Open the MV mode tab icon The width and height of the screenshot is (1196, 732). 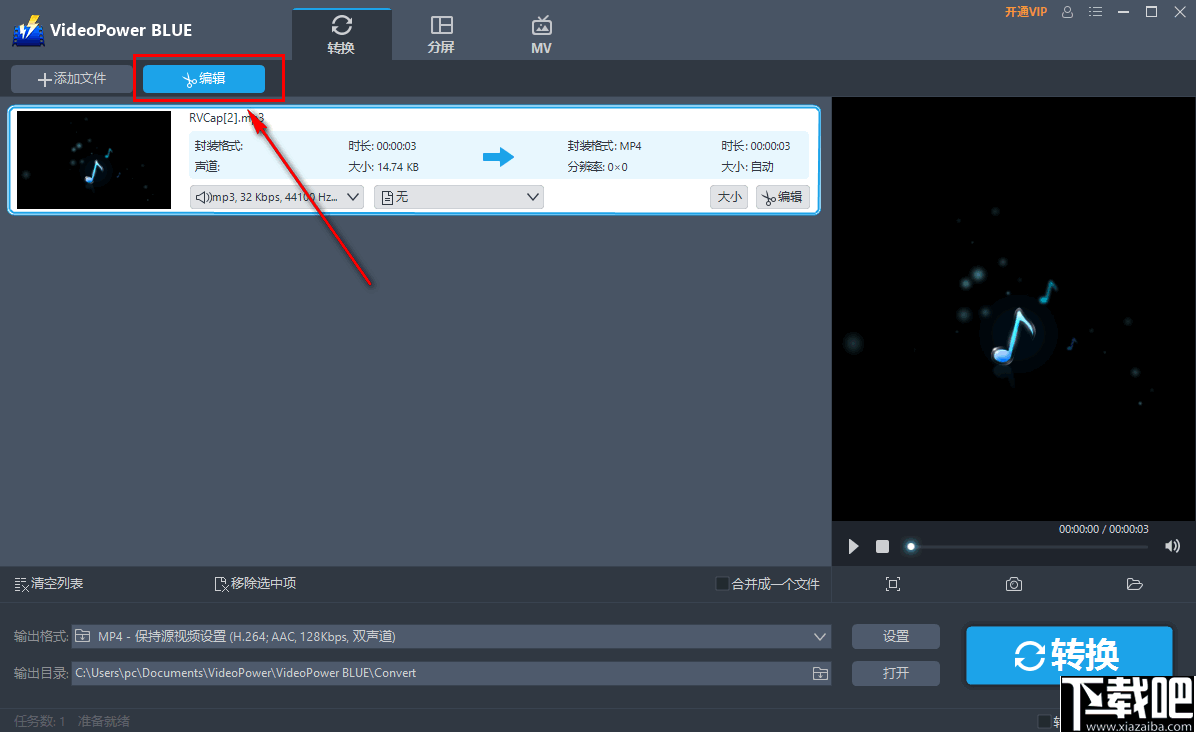click(x=541, y=31)
